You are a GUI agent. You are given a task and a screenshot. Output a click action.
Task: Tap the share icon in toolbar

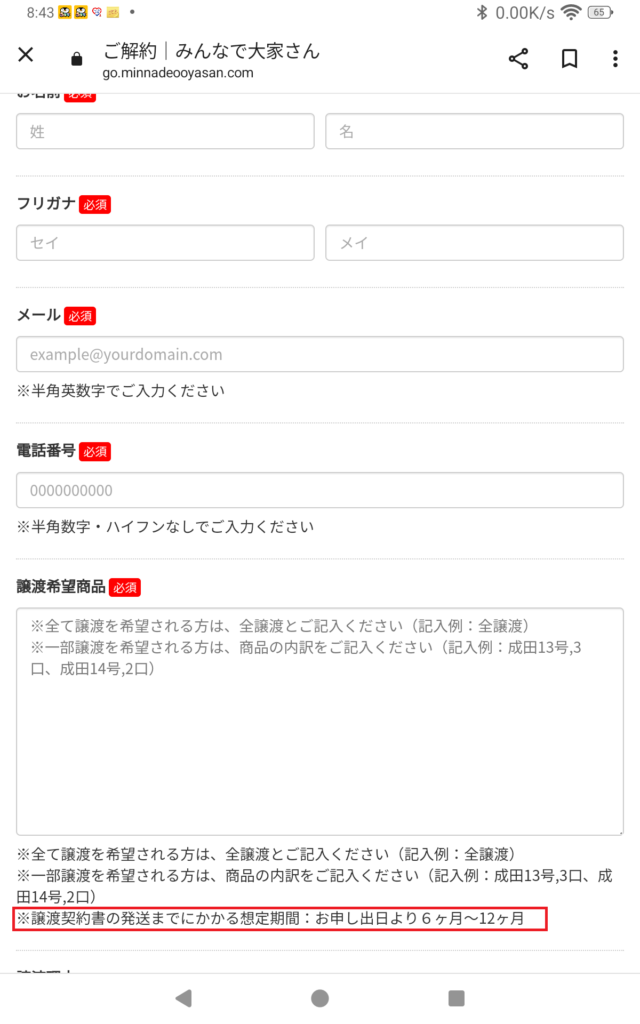point(518,59)
